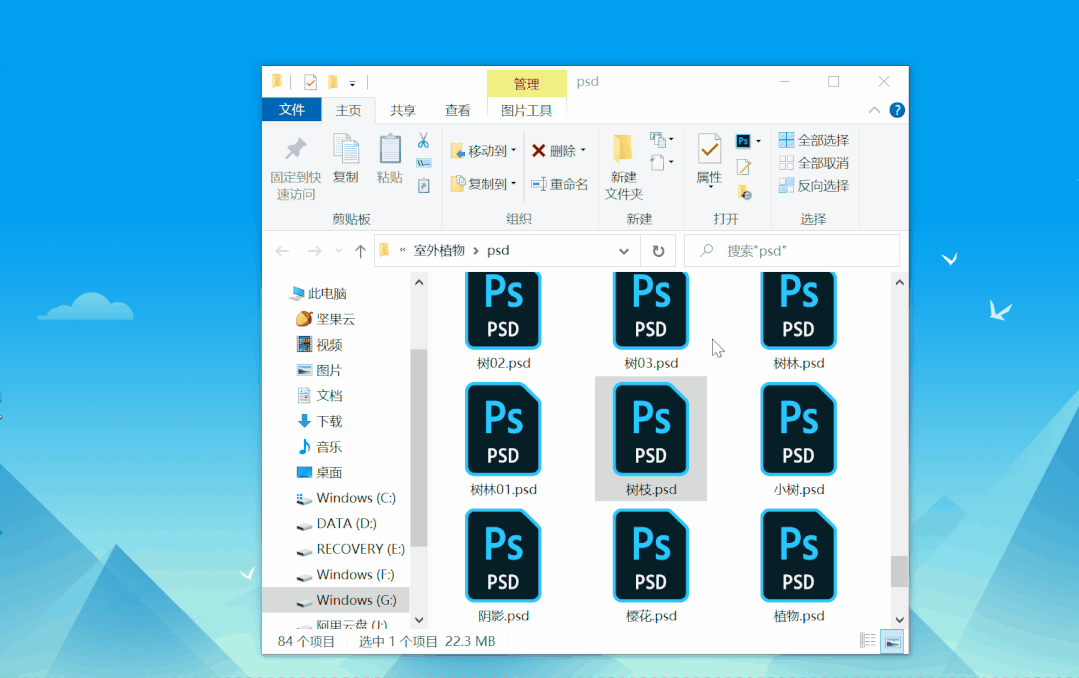Focus the 搜索"psd" search box
Viewport: 1079px width, 678px height.
tap(791, 251)
